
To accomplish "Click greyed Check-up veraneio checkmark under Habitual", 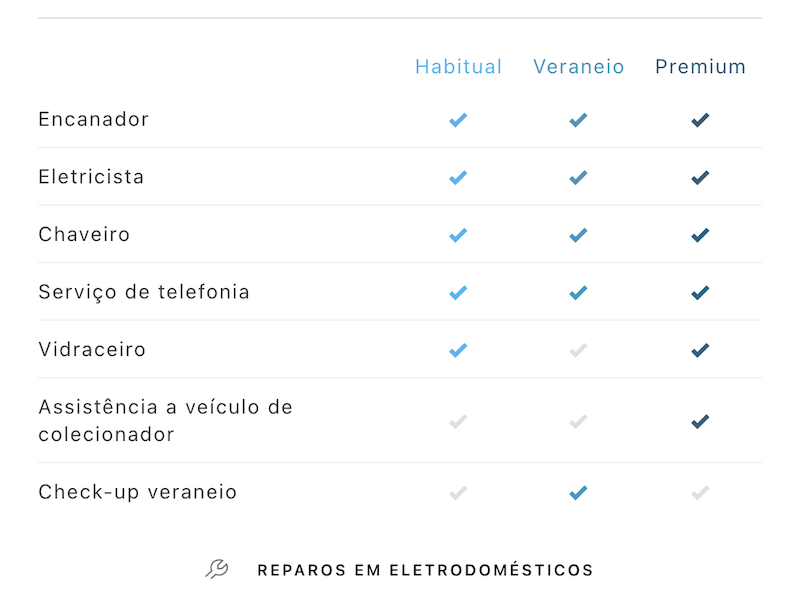I will point(458,493).
